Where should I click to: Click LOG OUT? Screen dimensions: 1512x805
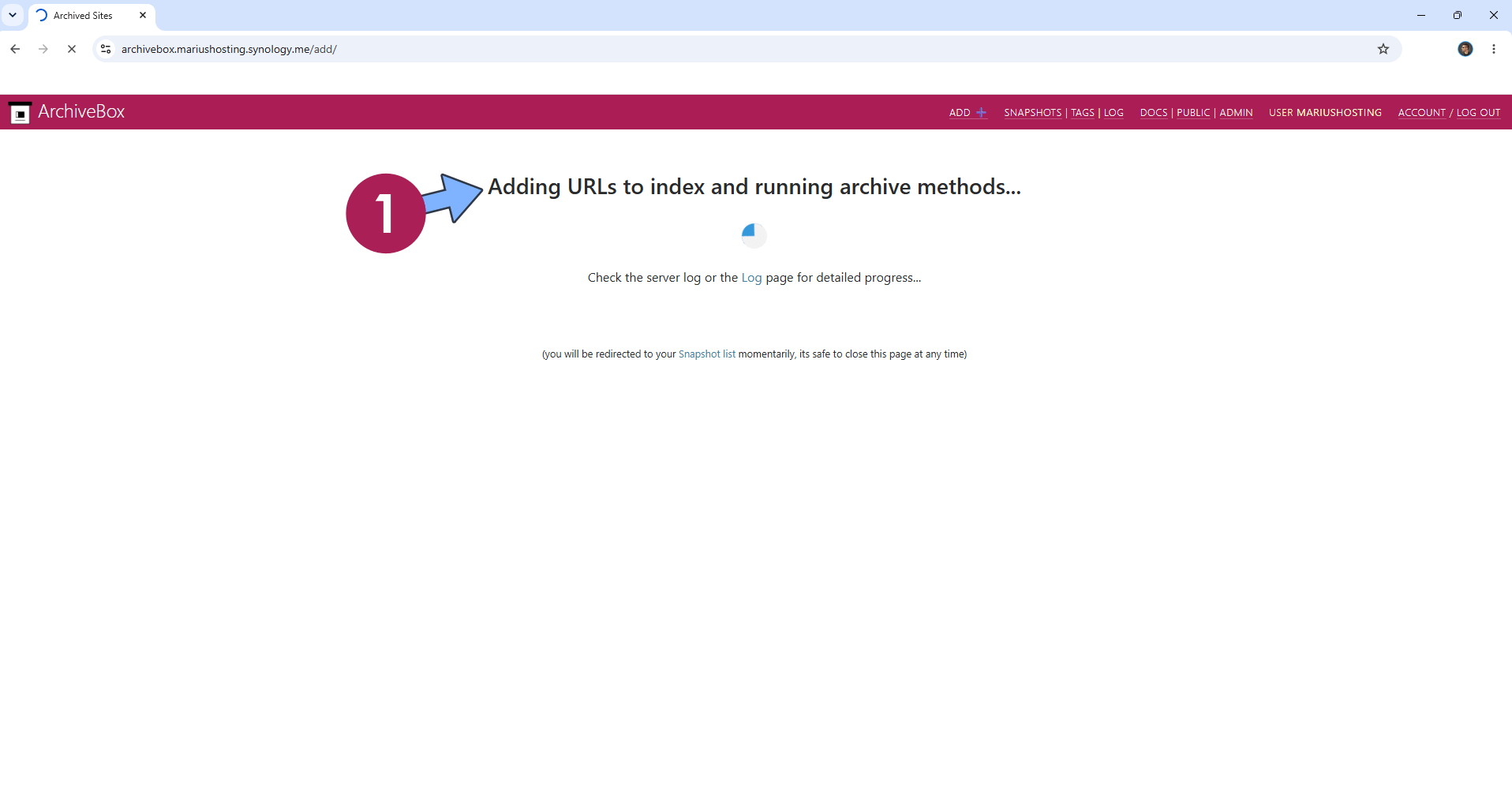(1478, 113)
